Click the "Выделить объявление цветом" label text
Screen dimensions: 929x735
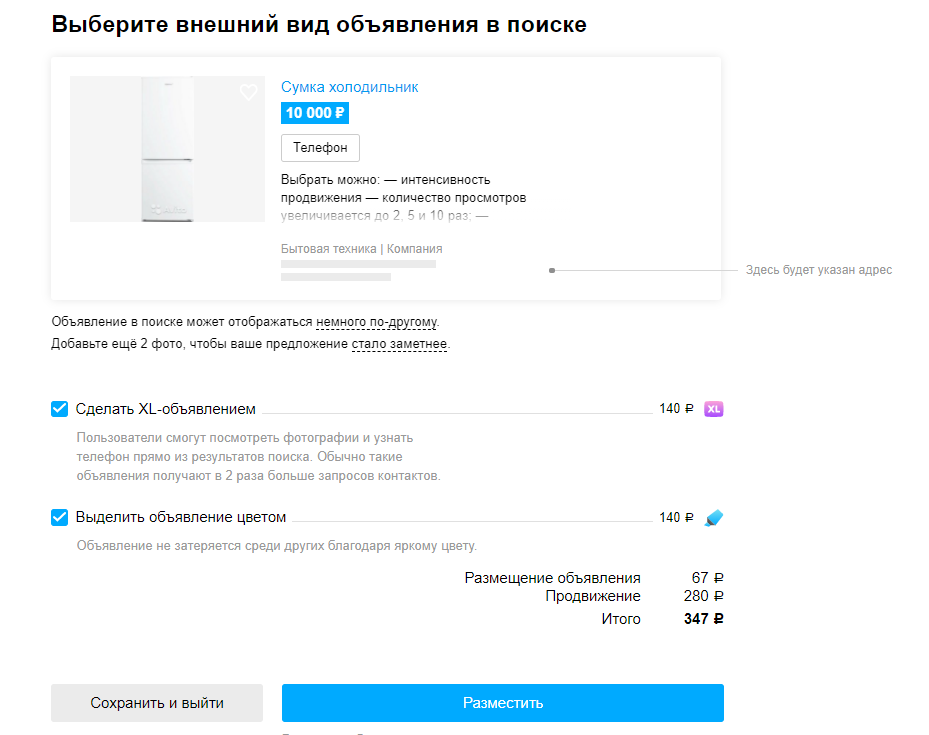coord(181,518)
